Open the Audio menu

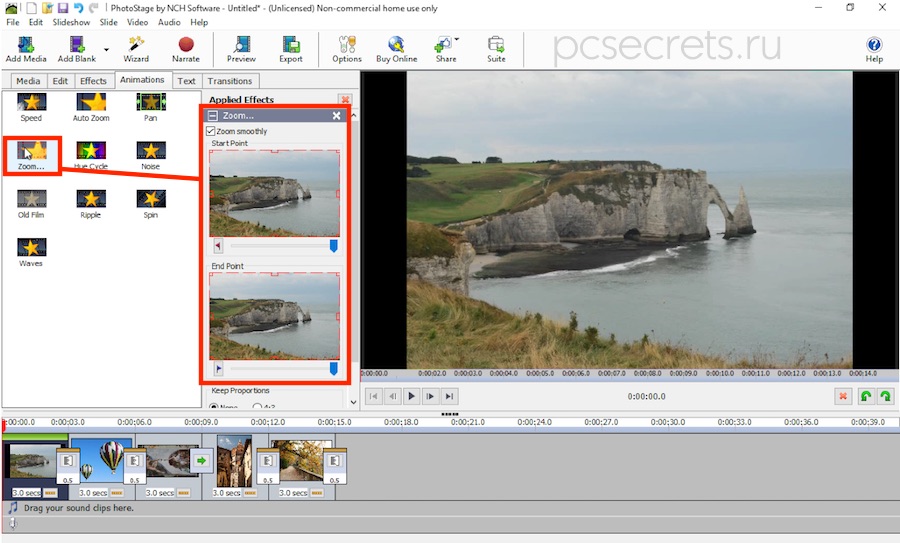click(169, 22)
